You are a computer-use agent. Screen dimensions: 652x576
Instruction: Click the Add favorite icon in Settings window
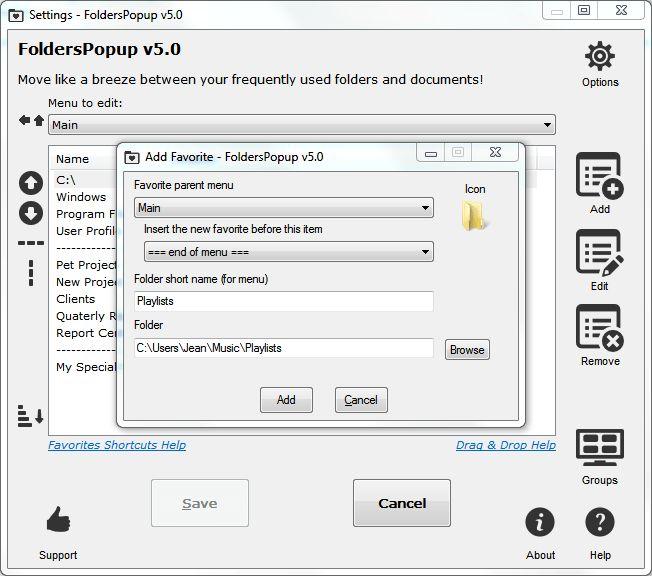pos(600,175)
